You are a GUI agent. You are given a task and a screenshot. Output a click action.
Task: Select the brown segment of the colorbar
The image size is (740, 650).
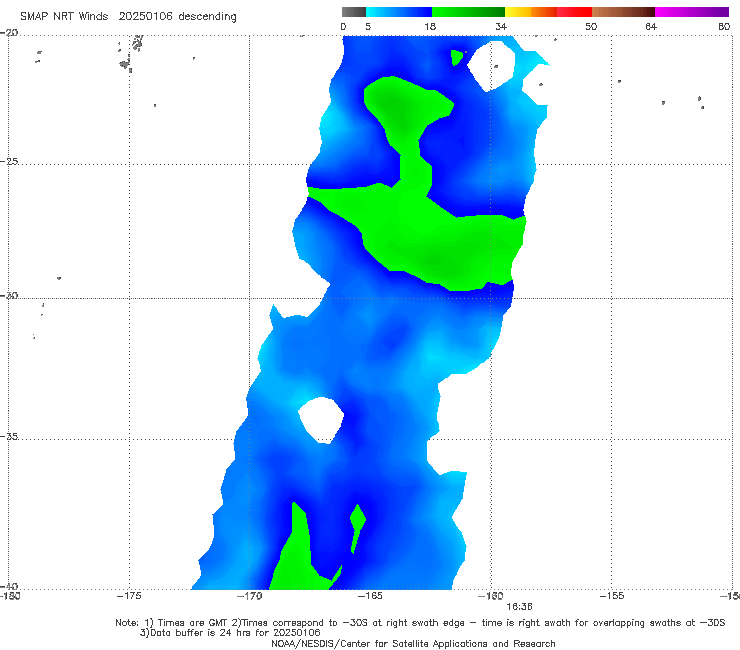click(x=623, y=12)
